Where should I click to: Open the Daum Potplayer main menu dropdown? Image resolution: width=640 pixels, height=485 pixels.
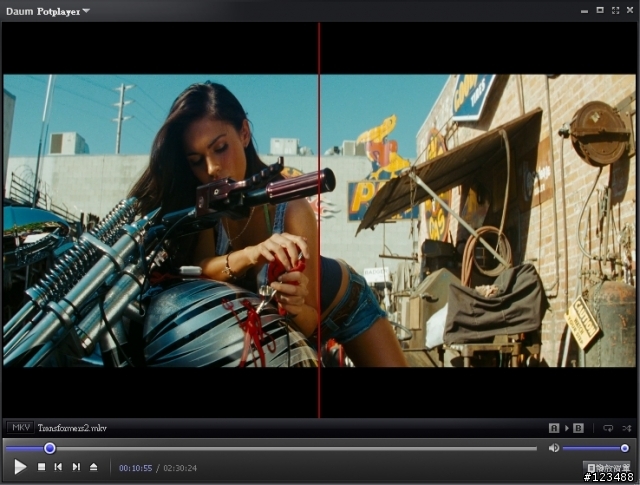coord(48,11)
